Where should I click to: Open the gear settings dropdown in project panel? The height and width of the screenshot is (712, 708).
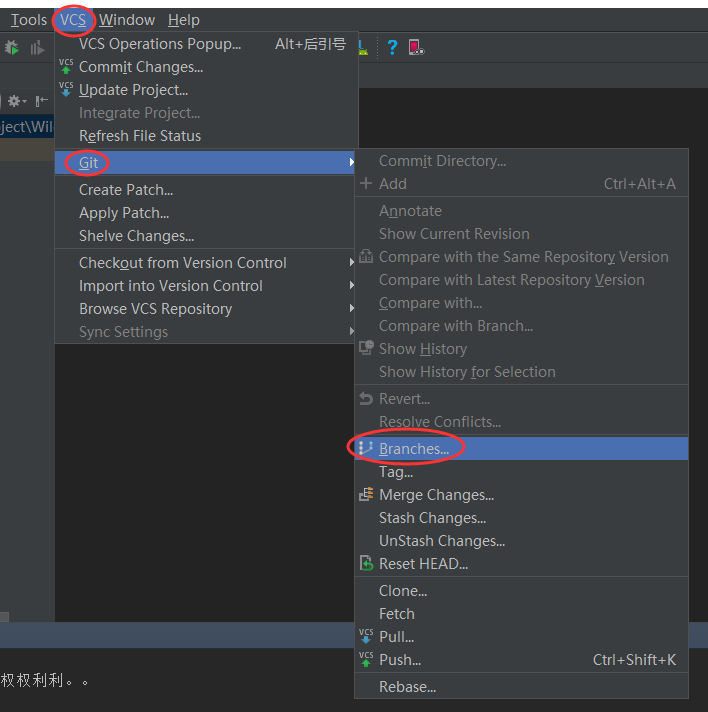pyautogui.click(x=17, y=100)
